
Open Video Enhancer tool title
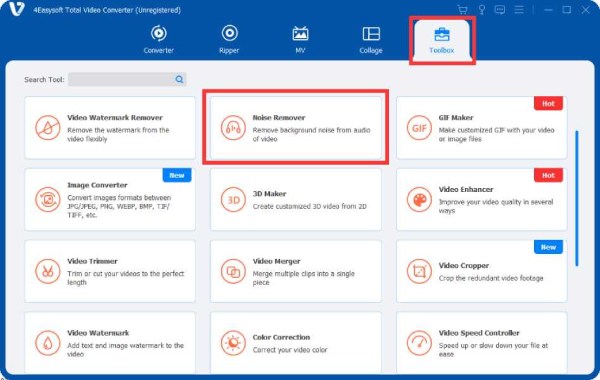(466, 189)
